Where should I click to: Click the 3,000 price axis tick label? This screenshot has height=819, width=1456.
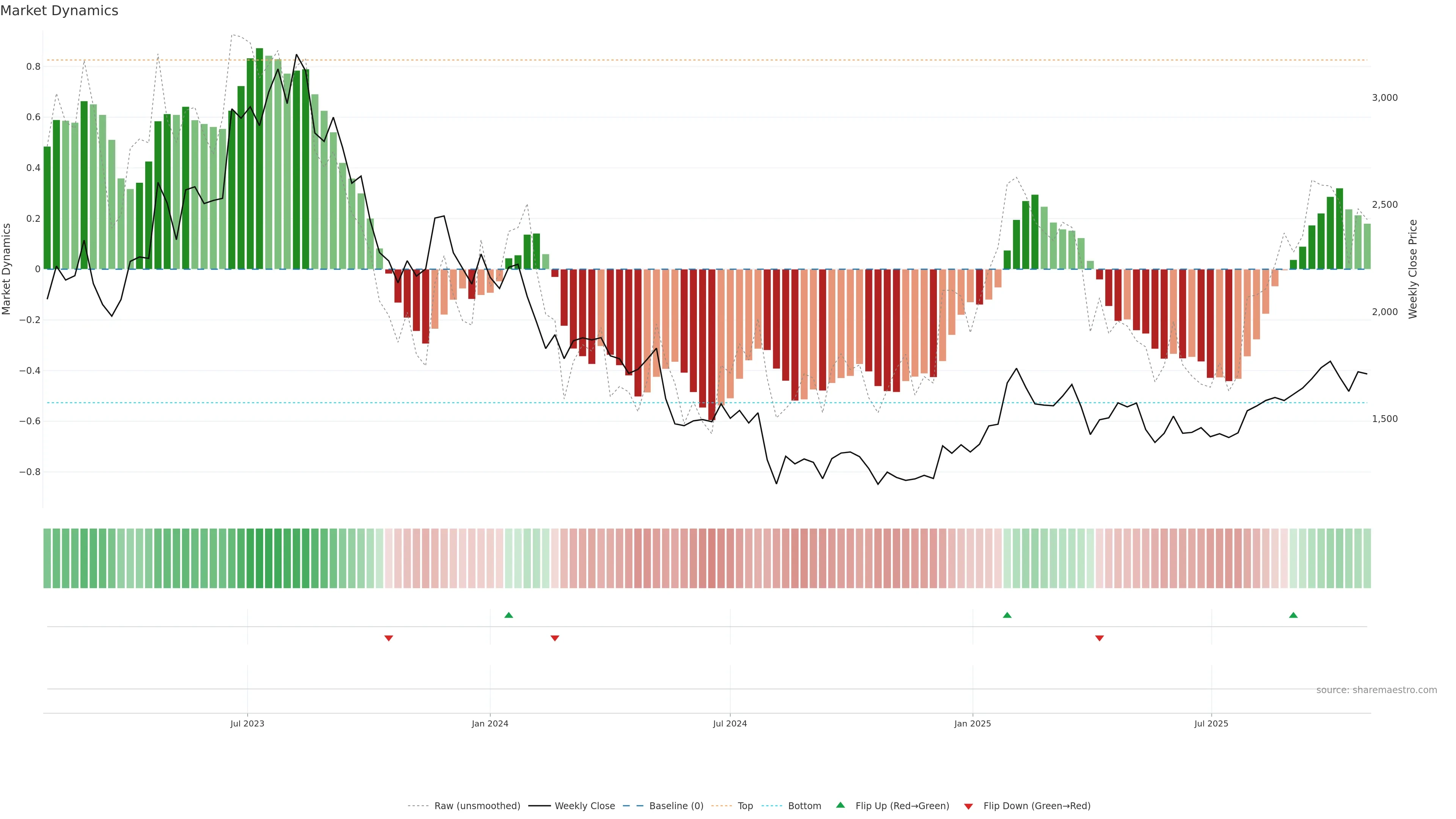tap(1384, 98)
